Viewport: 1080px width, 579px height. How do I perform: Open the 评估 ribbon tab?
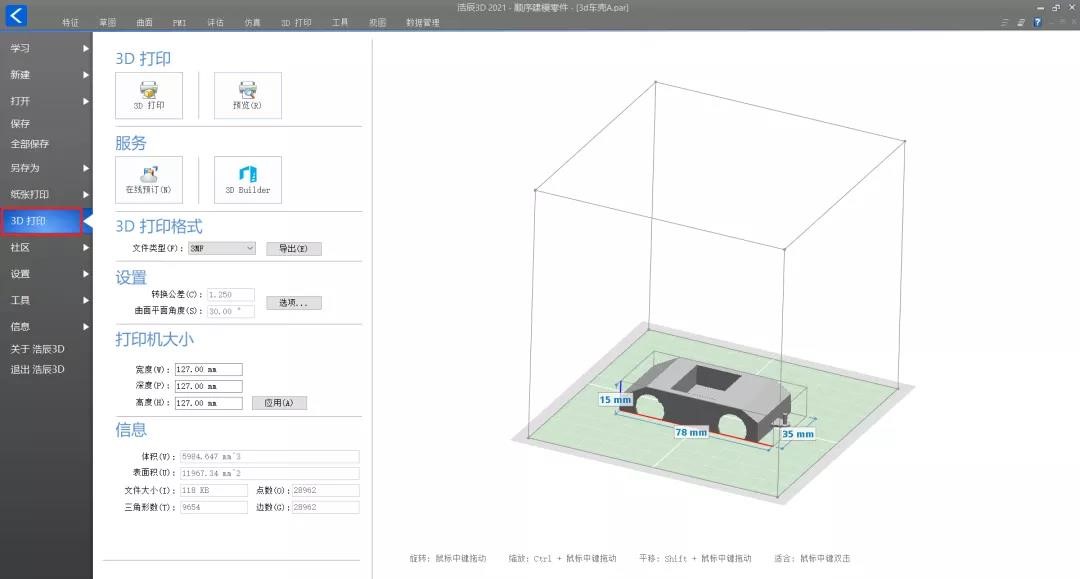(216, 23)
